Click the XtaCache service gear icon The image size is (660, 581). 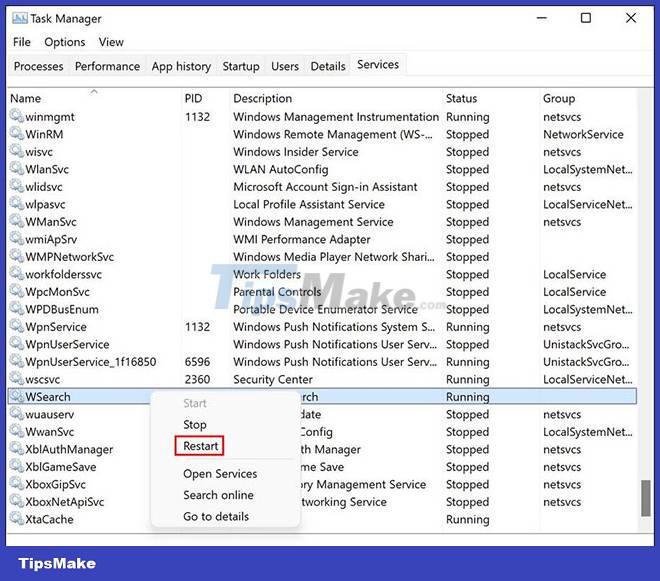(17, 518)
